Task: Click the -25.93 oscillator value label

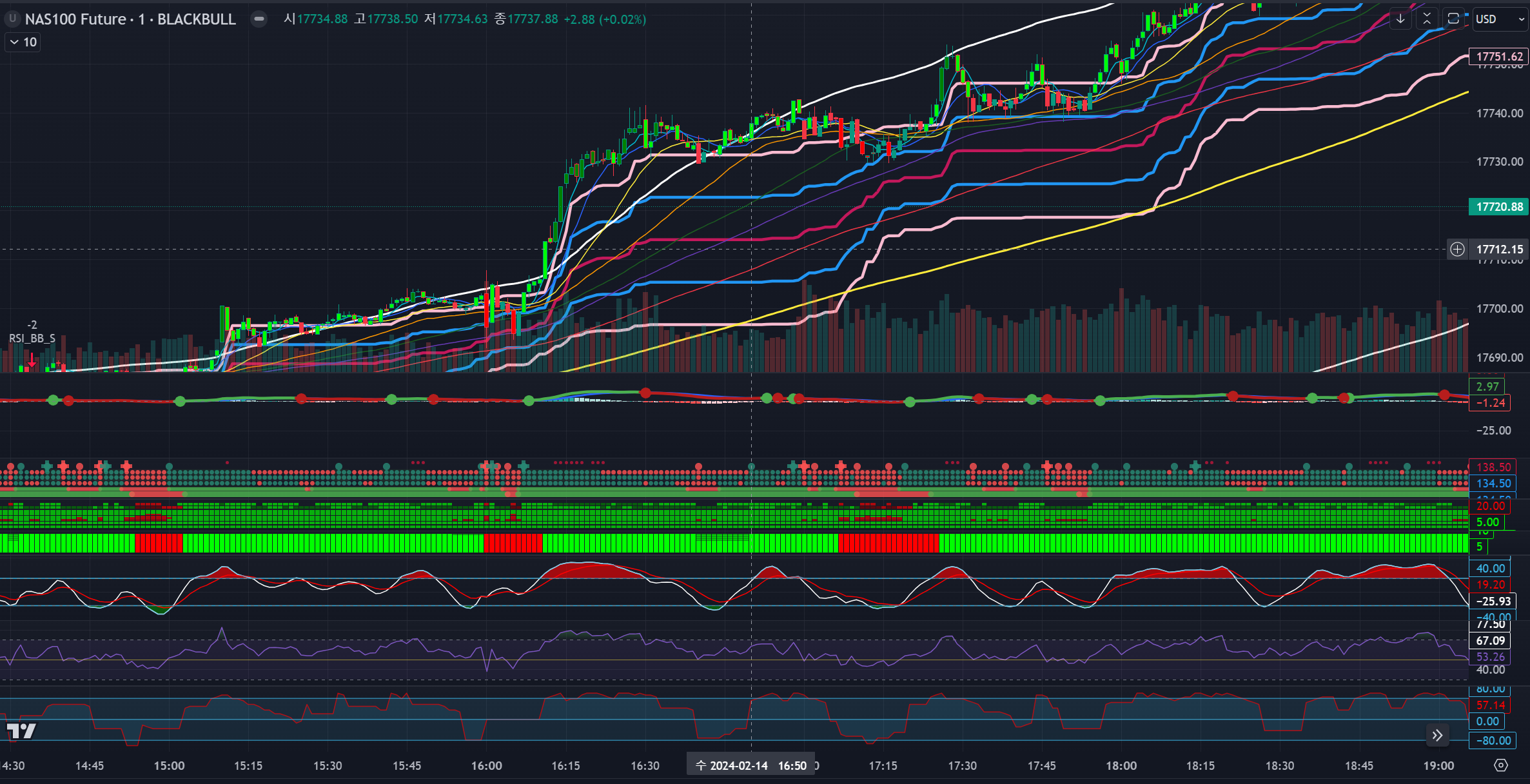Action: pos(1493,601)
